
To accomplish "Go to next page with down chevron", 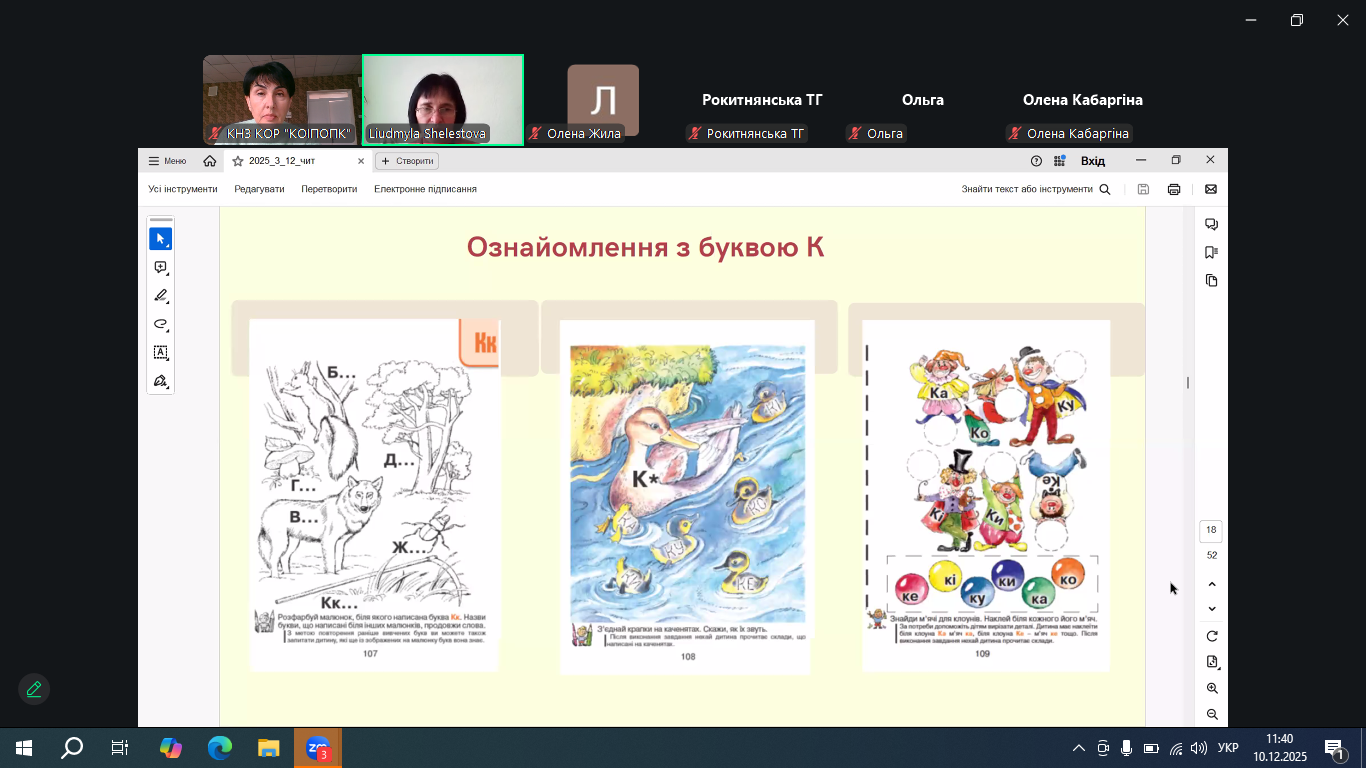I will [x=1212, y=609].
